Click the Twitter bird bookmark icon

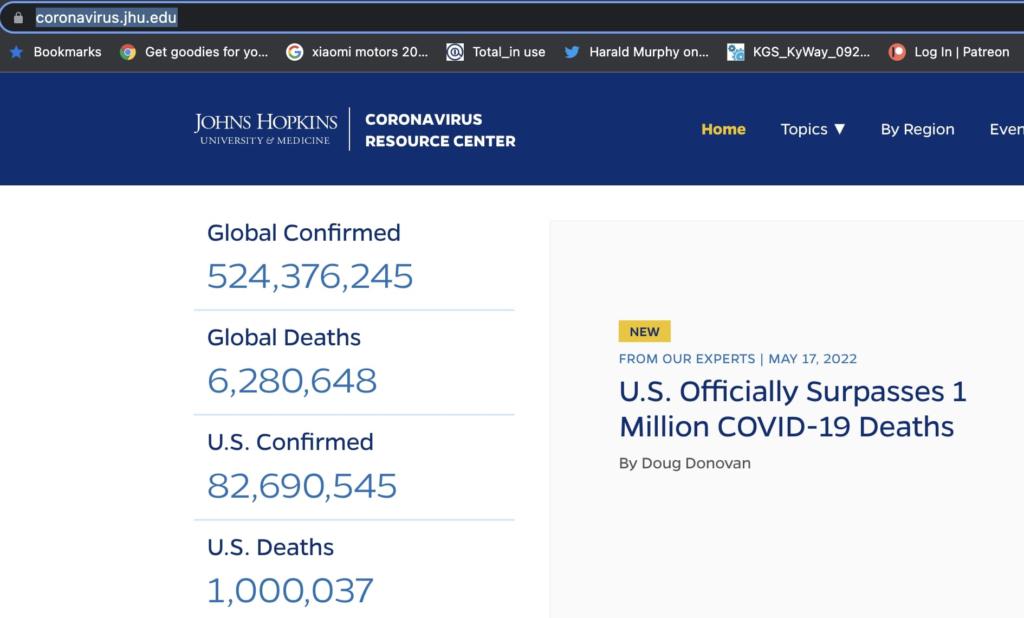pos(571,52)
